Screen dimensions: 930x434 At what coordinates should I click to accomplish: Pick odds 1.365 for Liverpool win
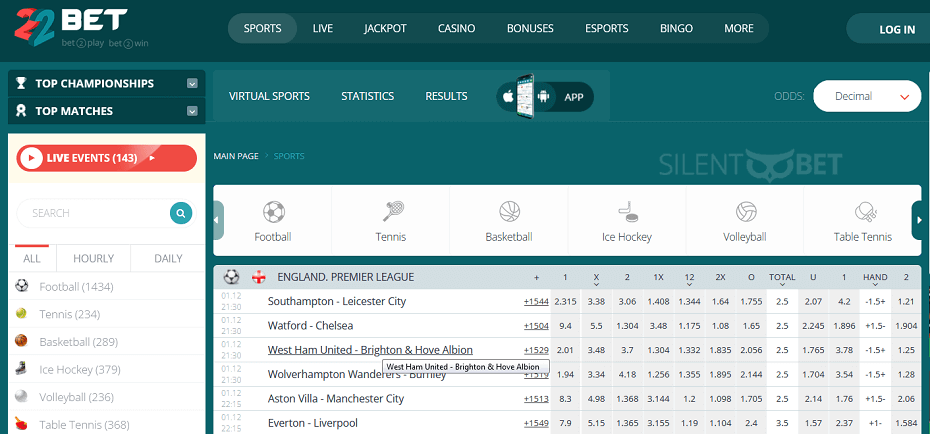627,423
